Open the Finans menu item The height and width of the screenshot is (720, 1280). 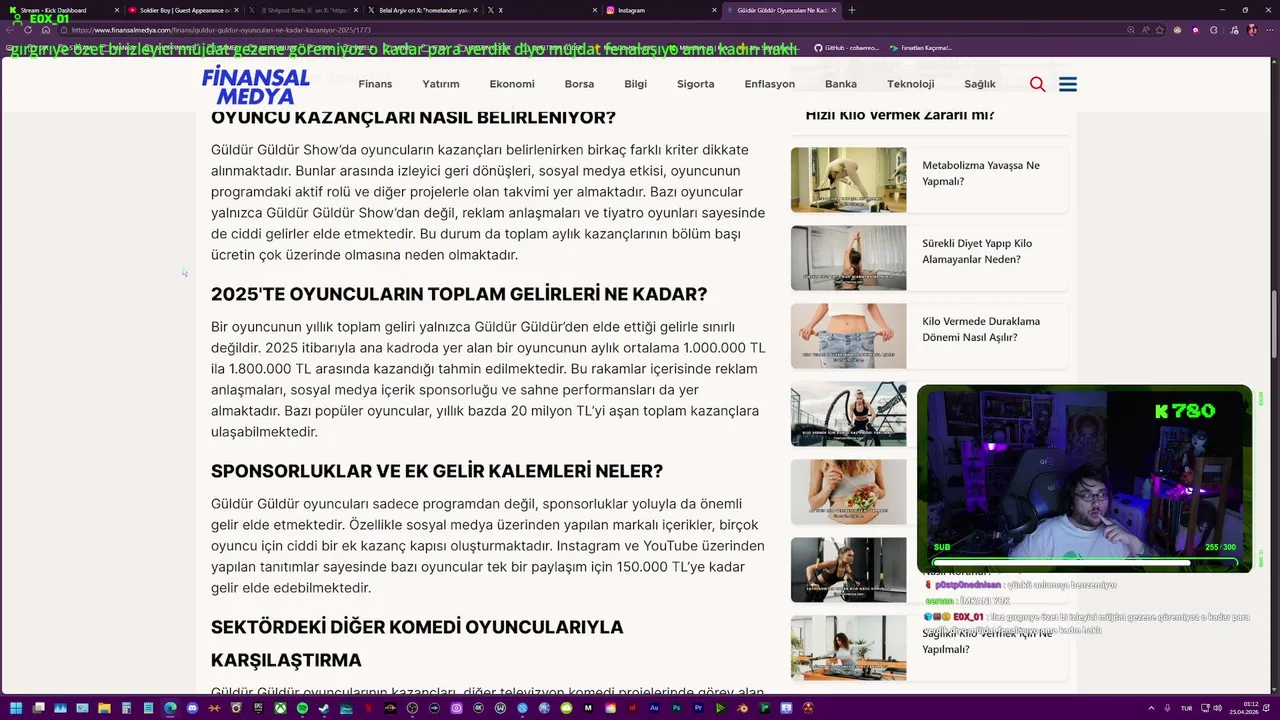[x=375, y=84]
